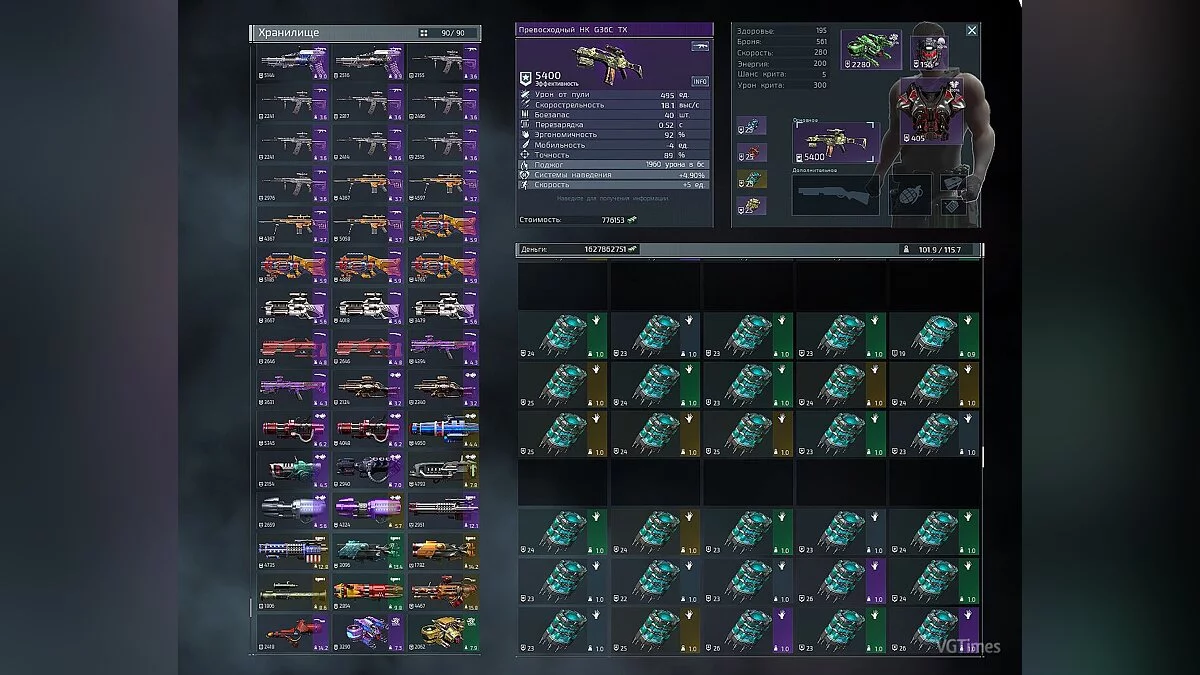The width and height of the screenshot is (1200, 675).
Task: Toggle the storage grid view icon
Action: [424, 33]
